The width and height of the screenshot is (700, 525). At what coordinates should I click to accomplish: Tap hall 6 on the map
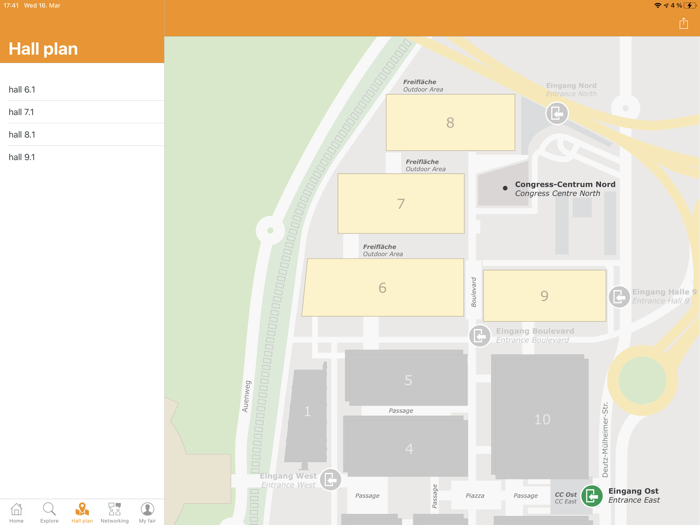point(383,288)
